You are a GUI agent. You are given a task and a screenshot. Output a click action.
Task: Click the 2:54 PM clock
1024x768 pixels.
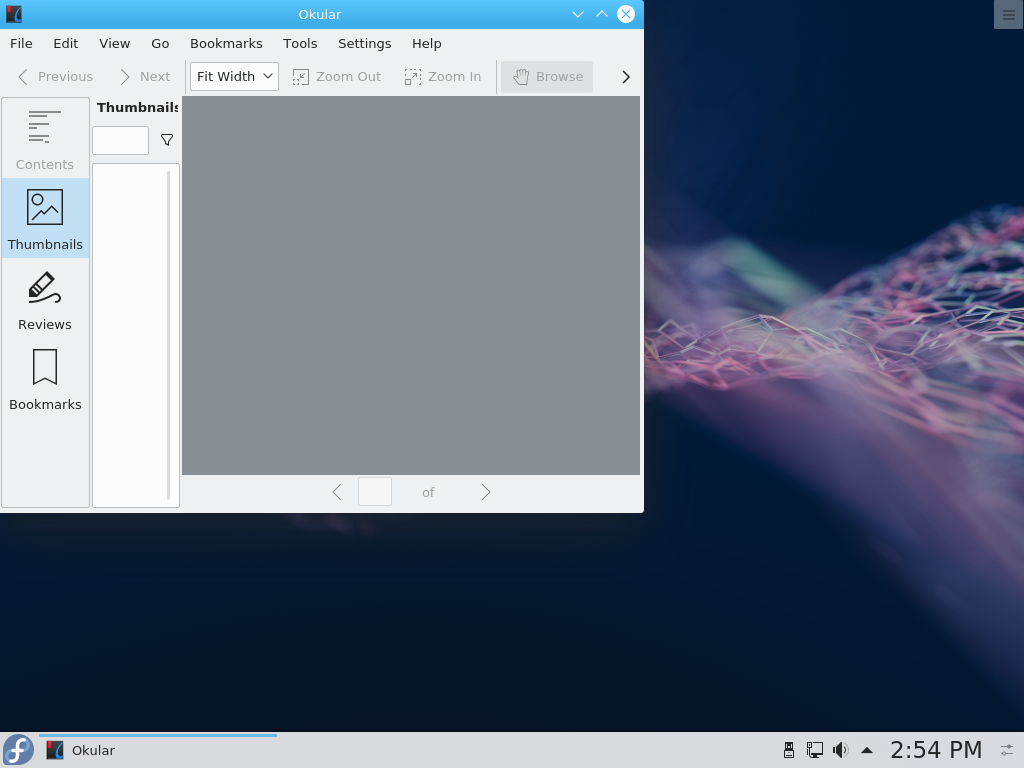tap(936, 750)
